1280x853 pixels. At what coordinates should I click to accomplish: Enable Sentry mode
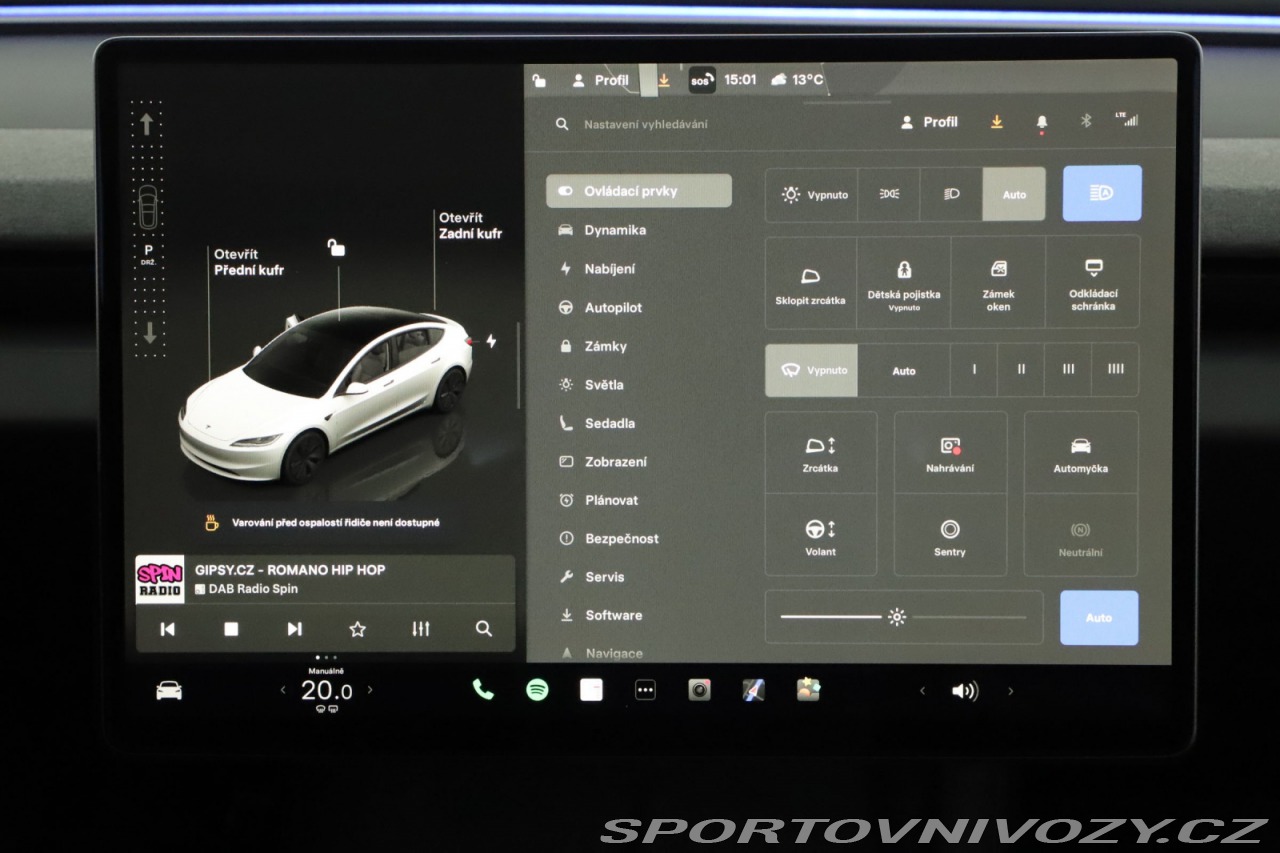949,536
